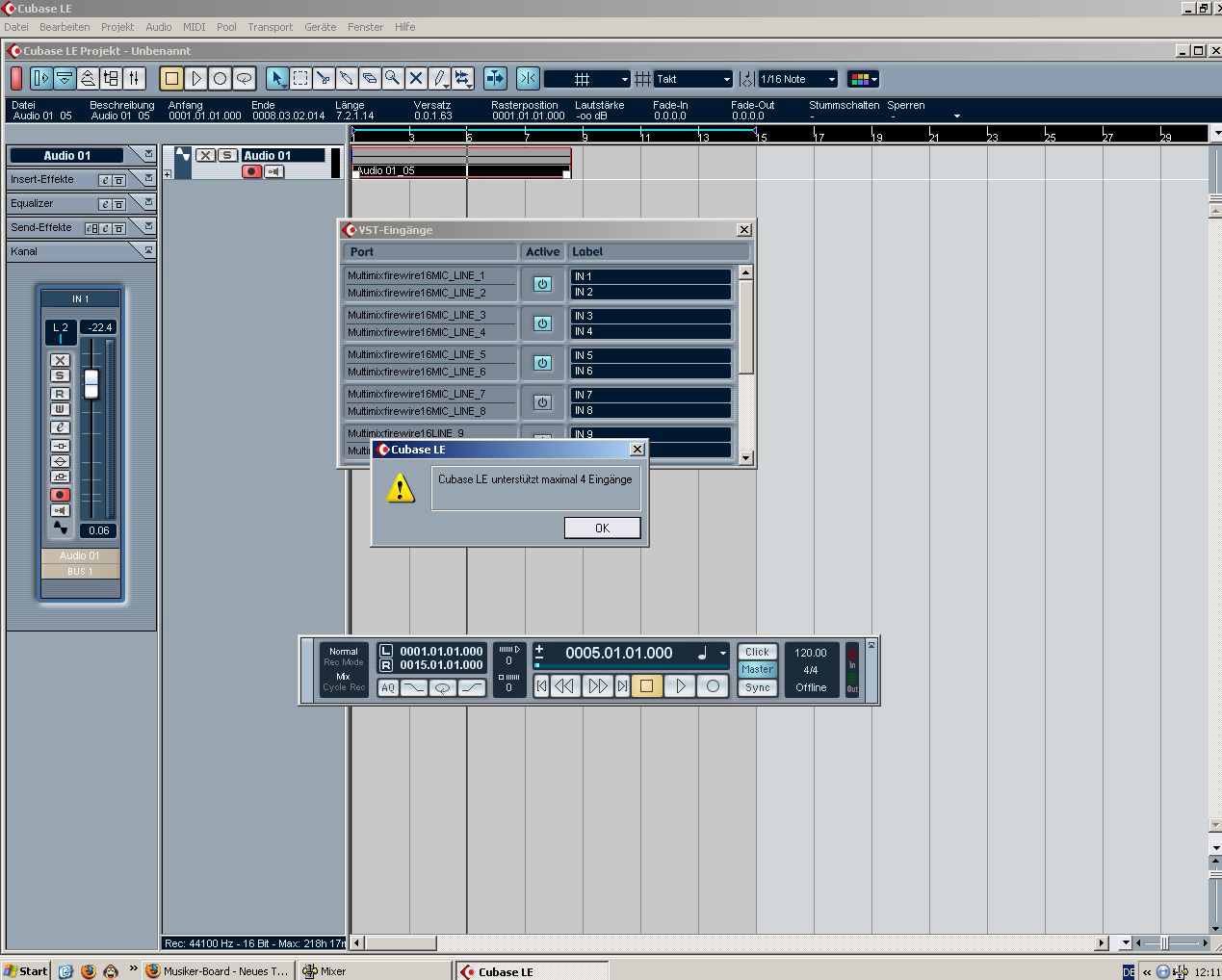The image size is (1222, 980).
Task: Toggle record enable on Audio 01 track
Action: tap(252, 171)
